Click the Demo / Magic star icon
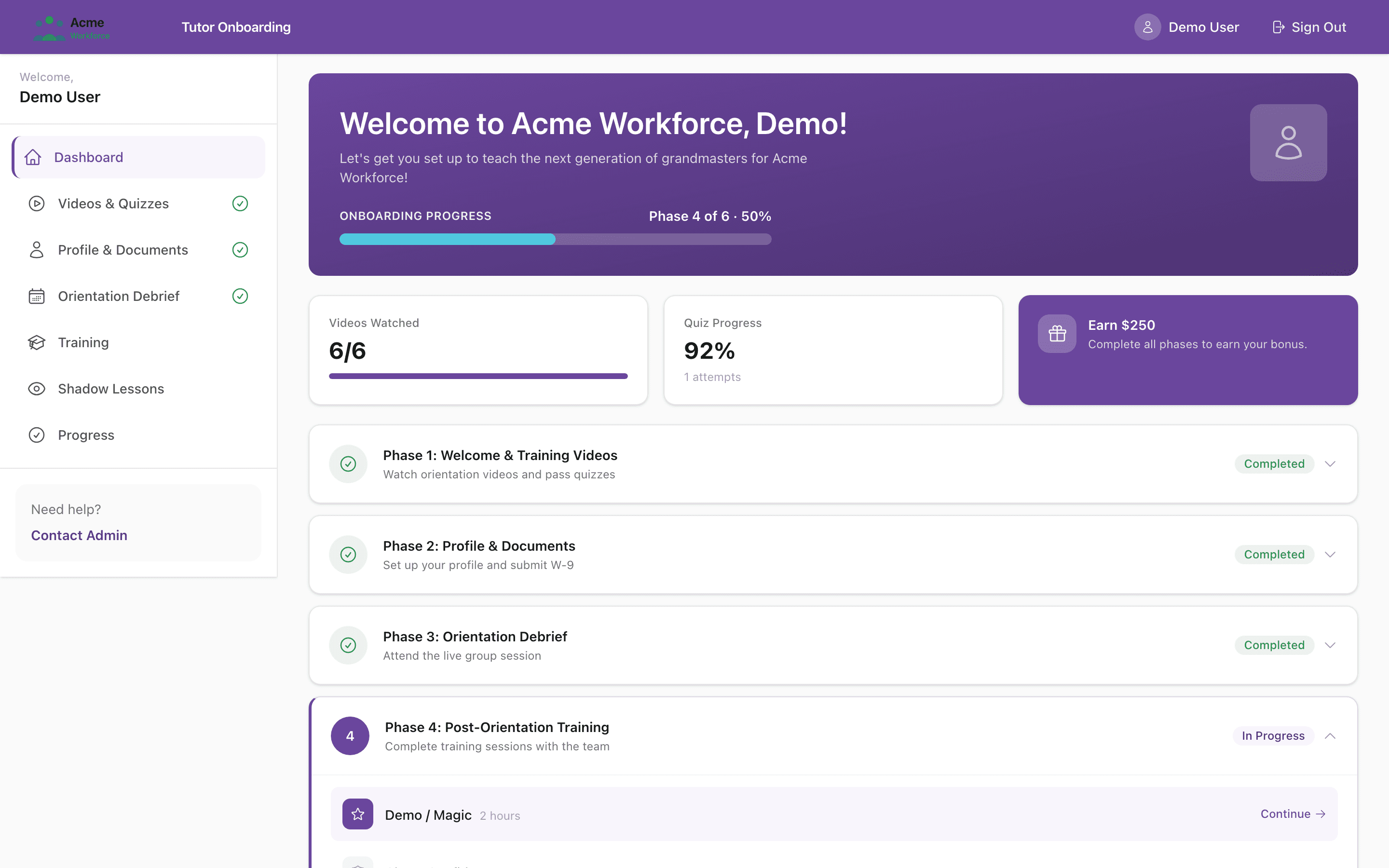 (357, 814)
